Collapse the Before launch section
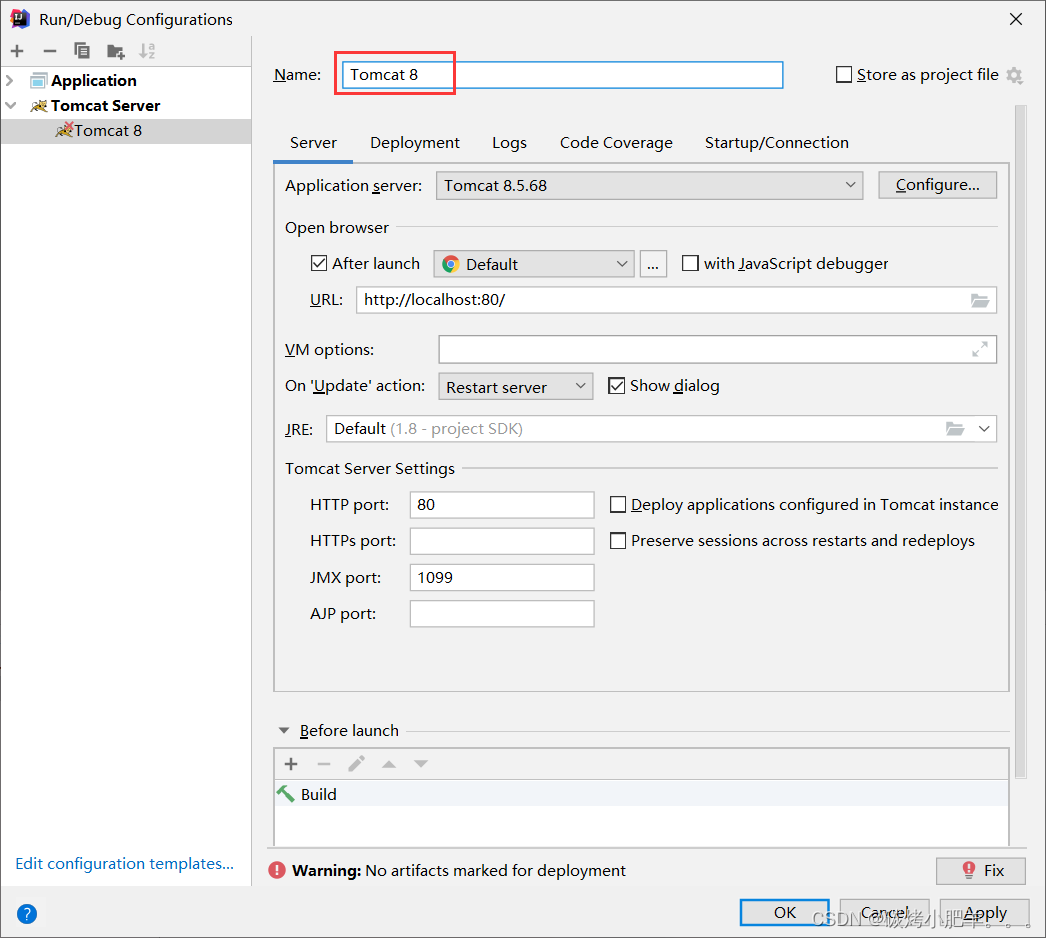 284,731
